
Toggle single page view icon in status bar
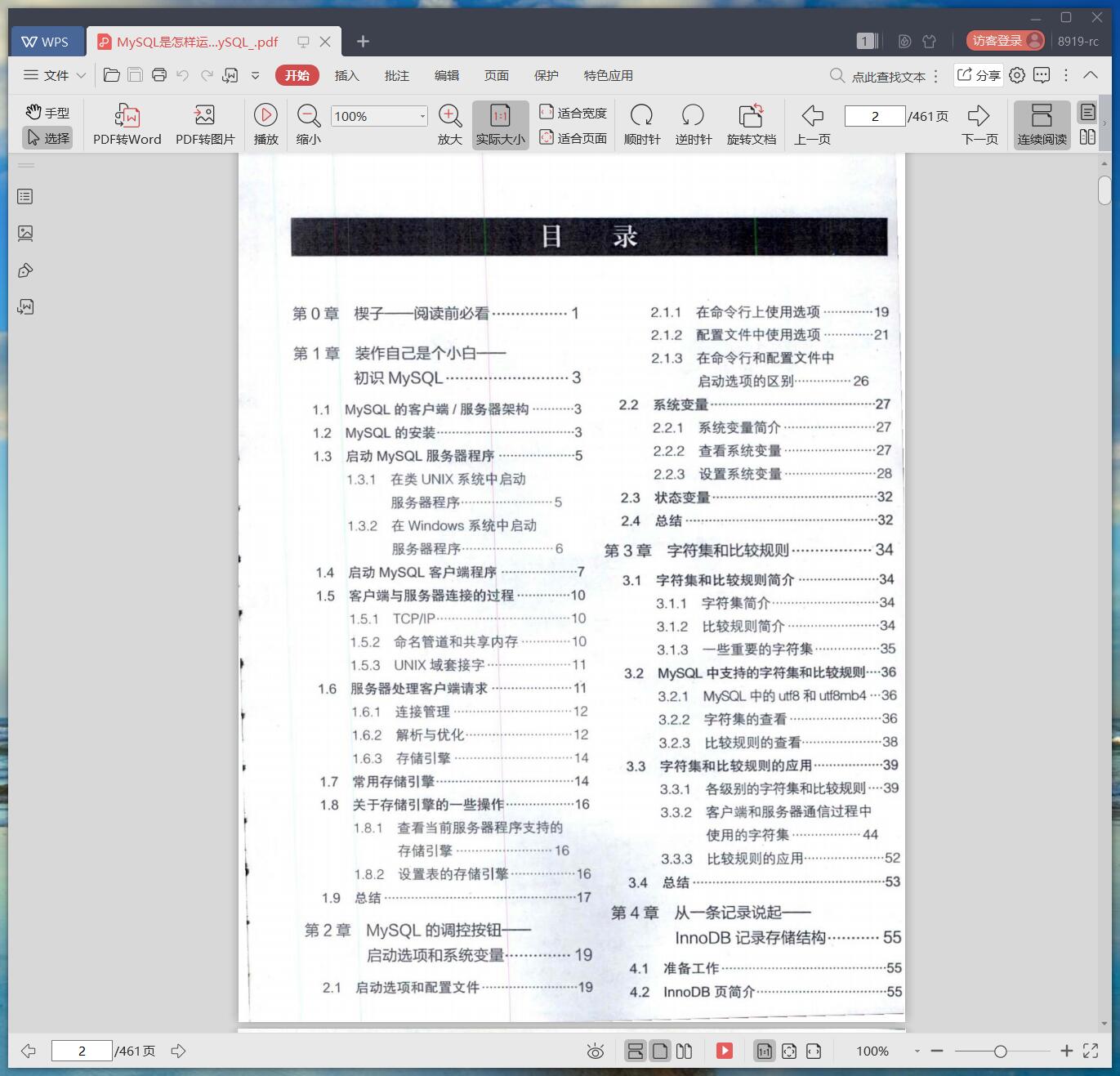point(660,1051)
